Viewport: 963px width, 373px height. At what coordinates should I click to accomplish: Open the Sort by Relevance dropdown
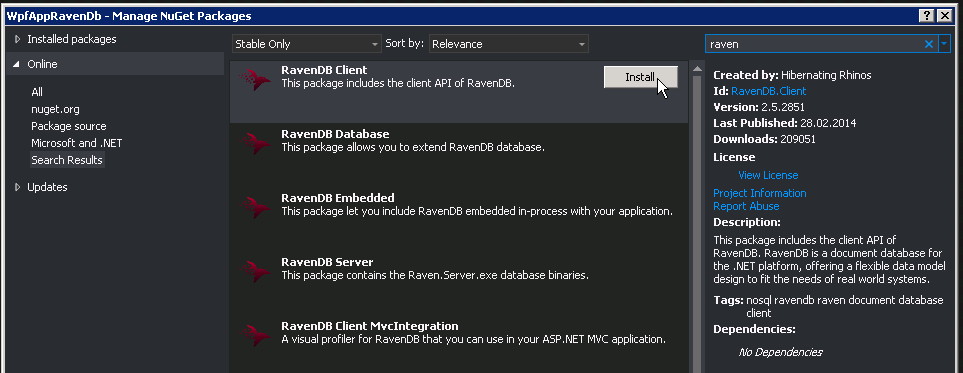click(x=509, y=44)
